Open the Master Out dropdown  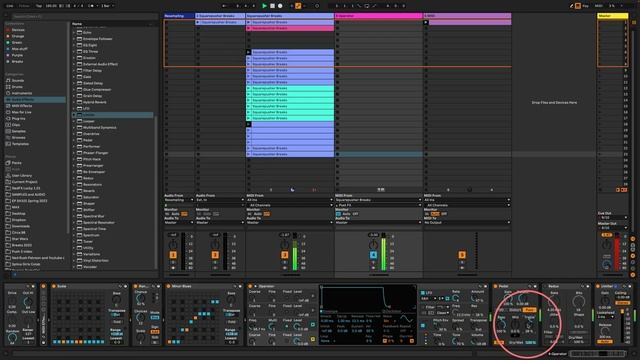click(612, 228)
